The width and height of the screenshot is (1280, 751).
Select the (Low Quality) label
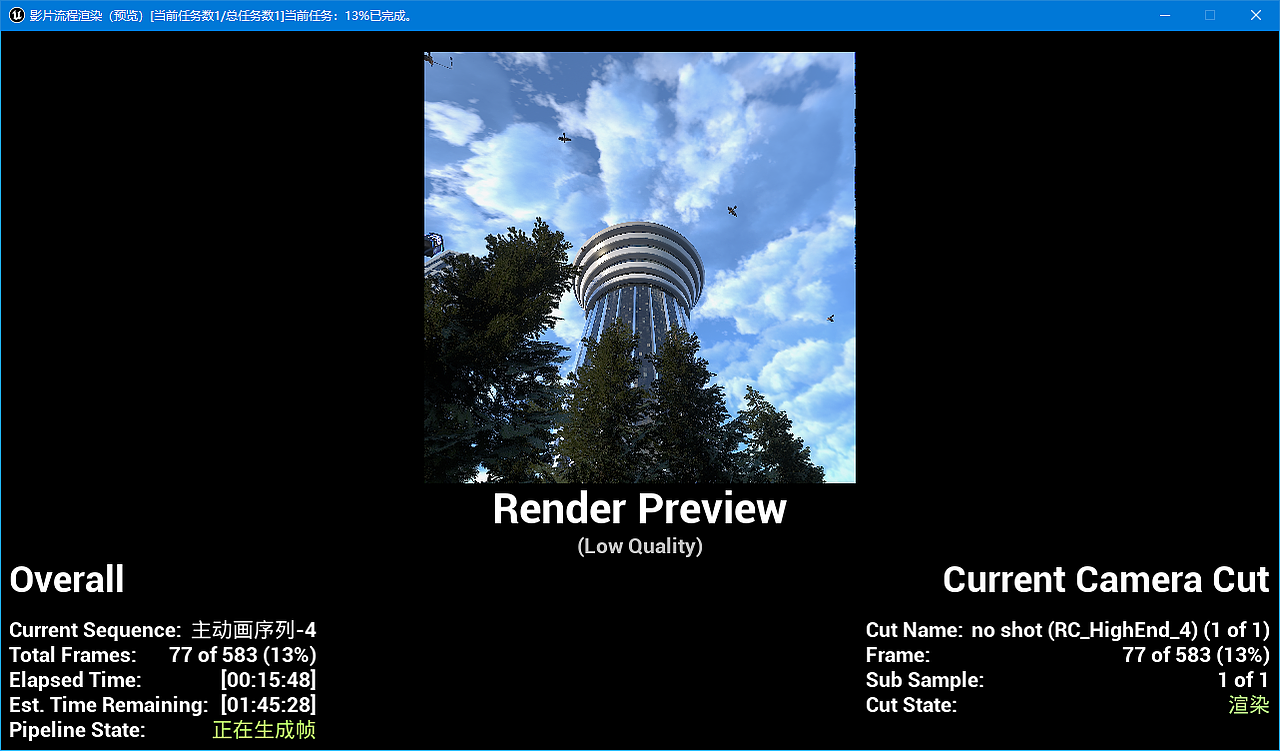point(639,546)
